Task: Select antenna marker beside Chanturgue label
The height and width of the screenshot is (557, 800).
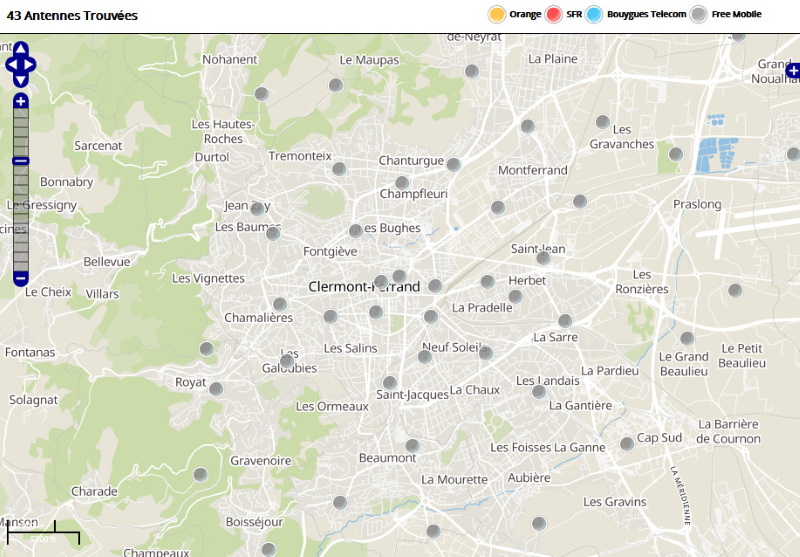Action: 453,164
